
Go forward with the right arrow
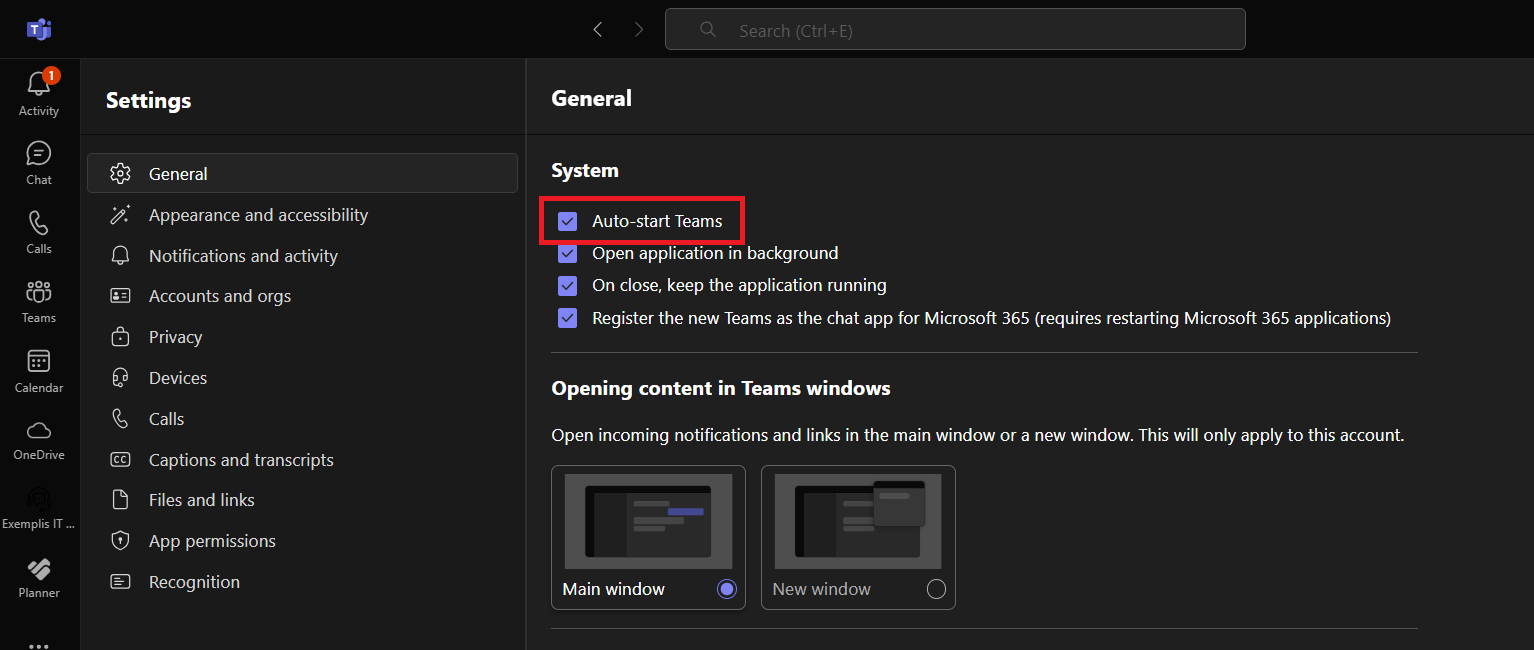(639, 30)
